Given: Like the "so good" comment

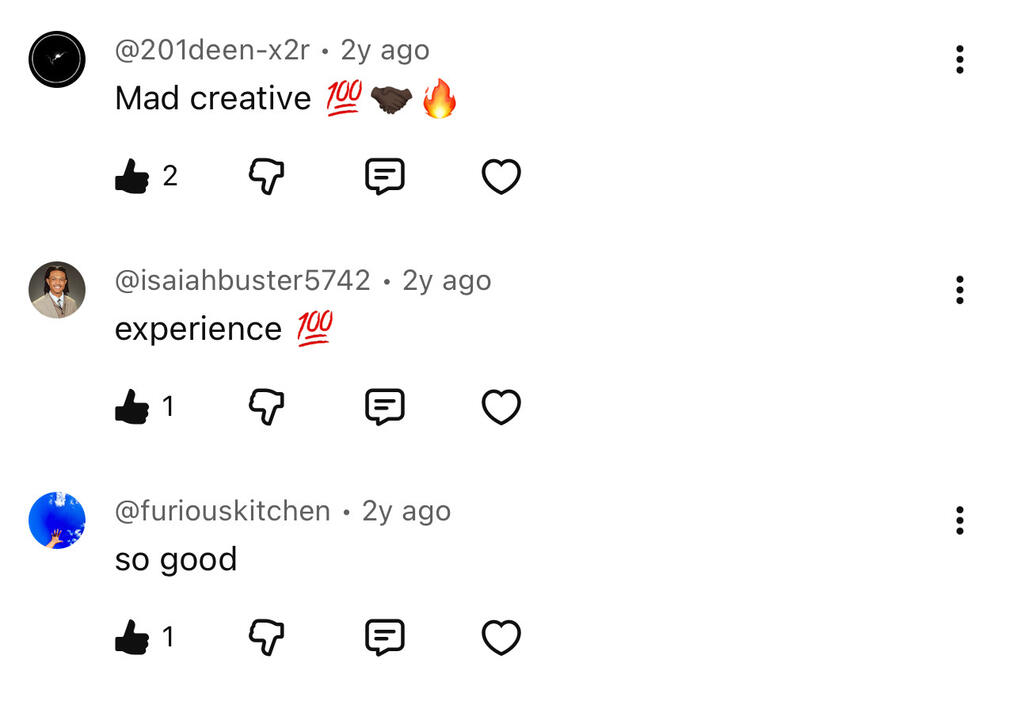Looking at the screenshot, I should 132,637.
